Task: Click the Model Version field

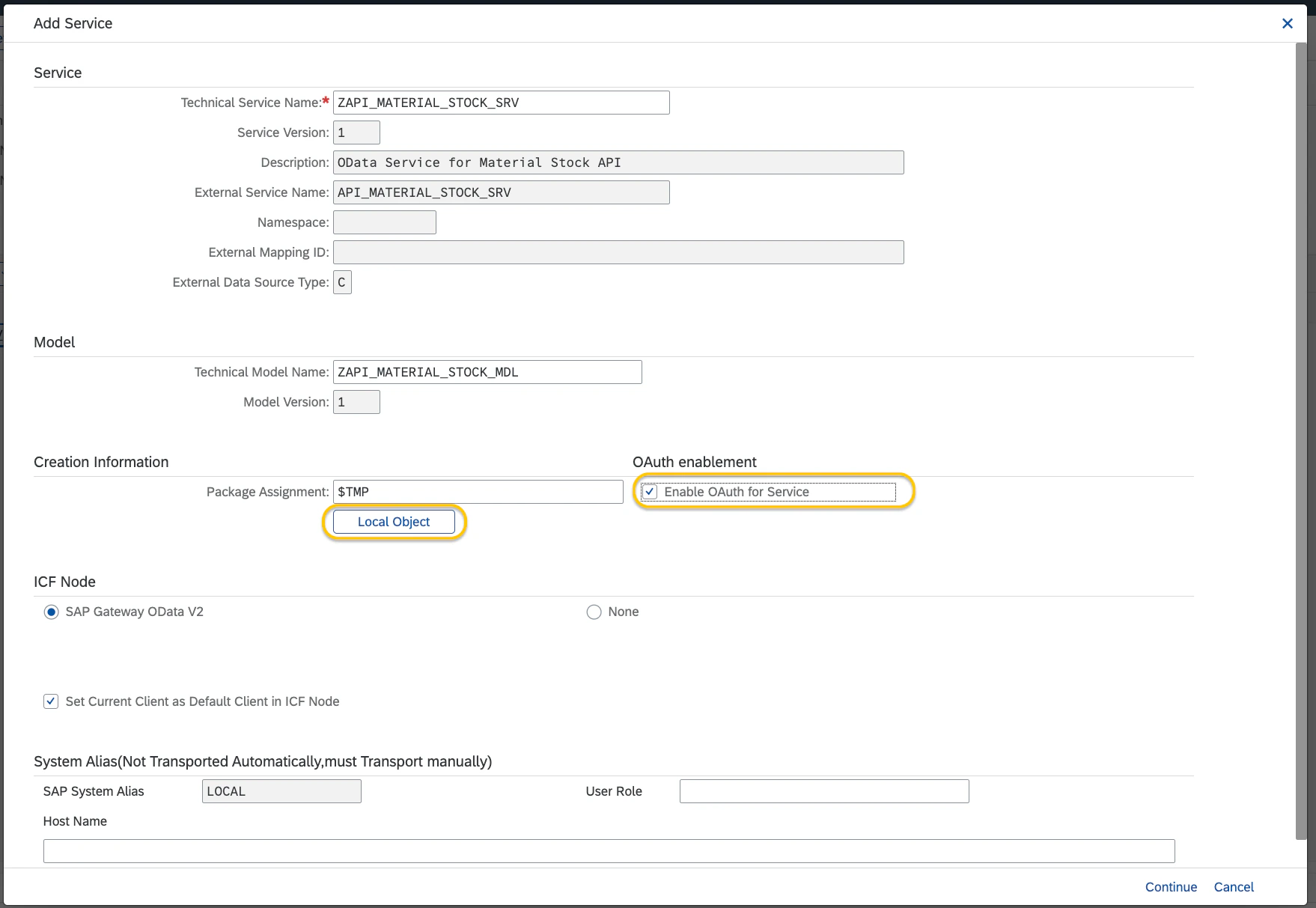Action: pyautogui.click(x=356, y=402)
